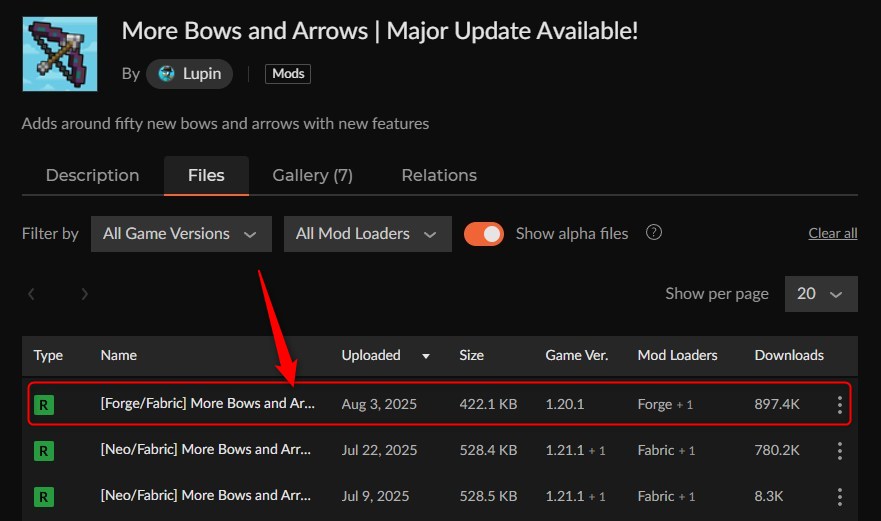Open the Gallery (7) tab
The height and width of the screenshot is (521, 881).
tap(312, 175)
